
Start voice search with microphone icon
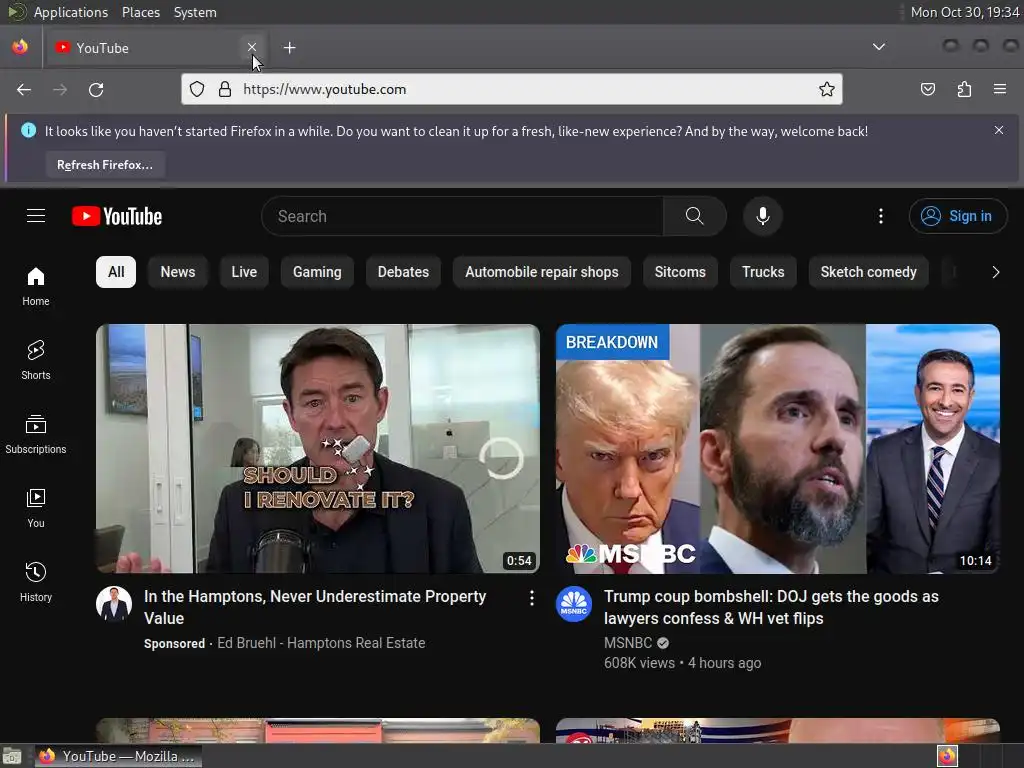pos(762,216)
